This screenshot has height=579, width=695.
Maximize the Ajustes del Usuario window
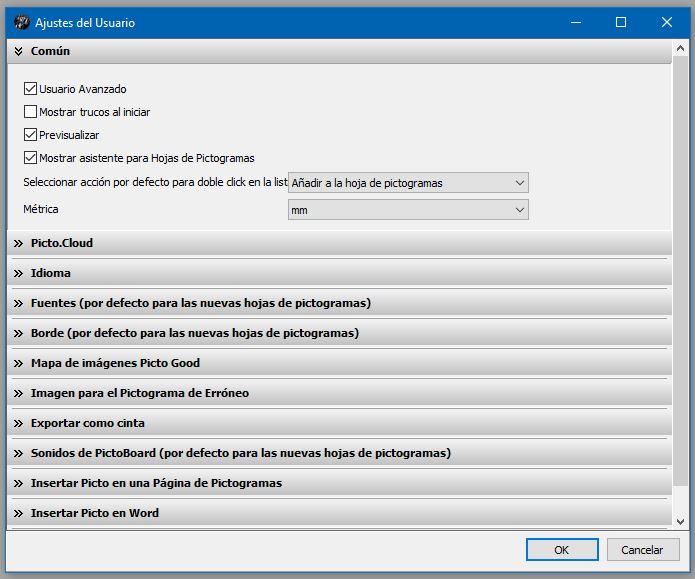tap(621, 22)
